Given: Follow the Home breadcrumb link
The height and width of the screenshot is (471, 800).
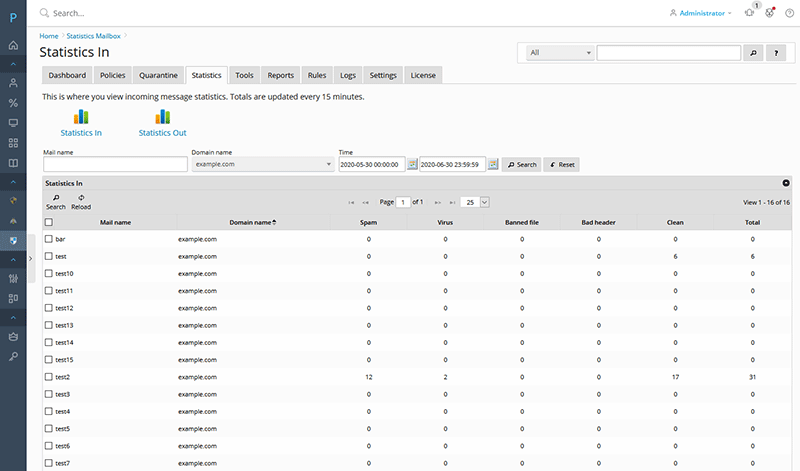Looking at the screenshot, I should click(49, 36).
